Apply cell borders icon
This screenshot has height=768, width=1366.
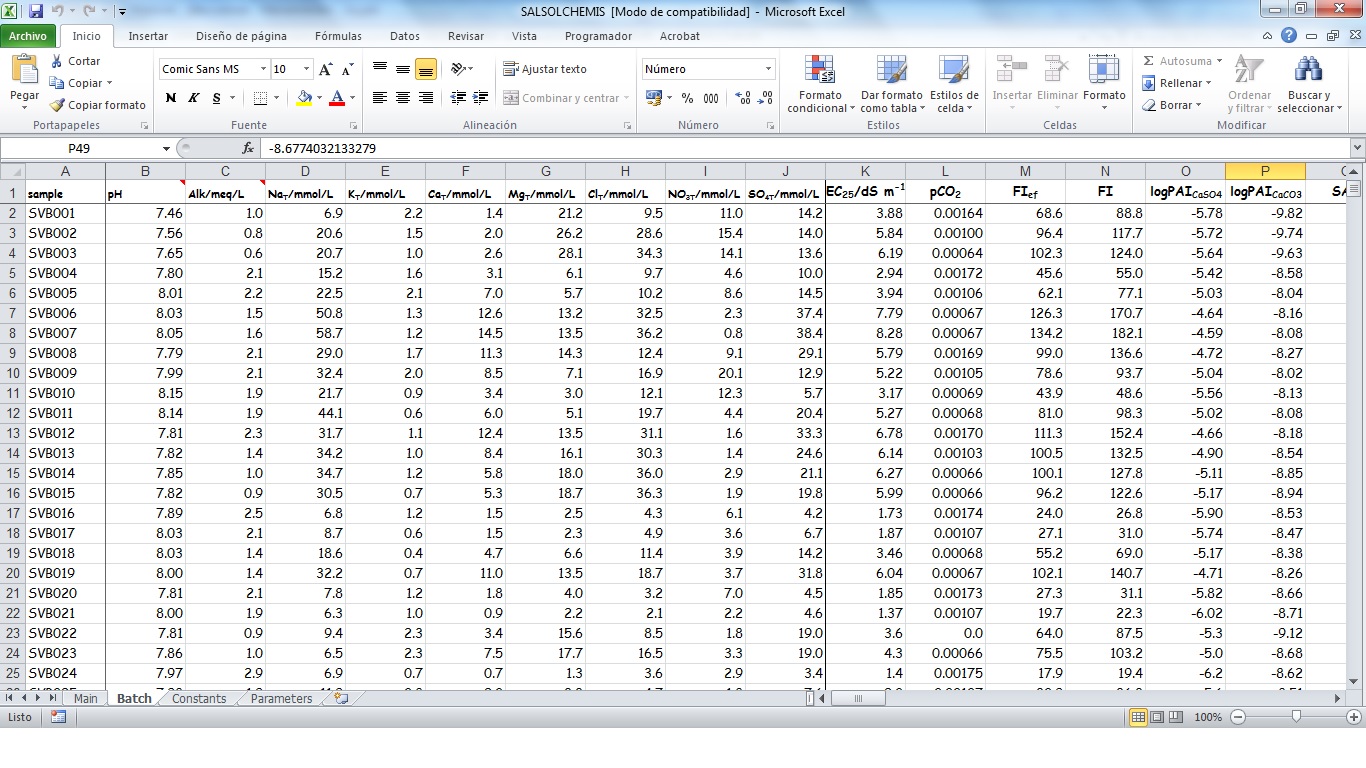(260, 98)
